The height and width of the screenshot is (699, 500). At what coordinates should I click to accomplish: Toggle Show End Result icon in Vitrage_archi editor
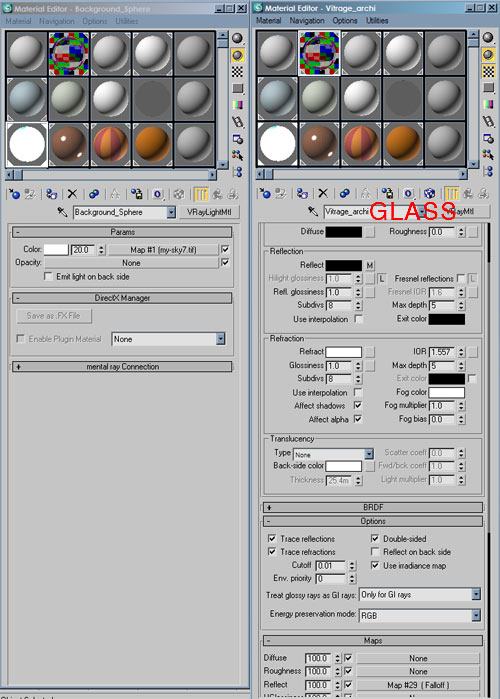(451, 193)
